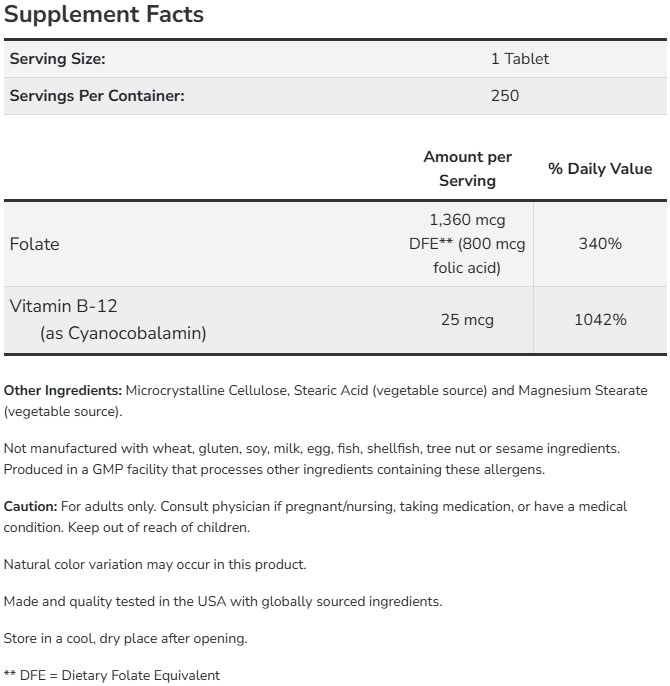Click Natural color variation sentence
Screen dimensions: 670x686
[155, 564]
